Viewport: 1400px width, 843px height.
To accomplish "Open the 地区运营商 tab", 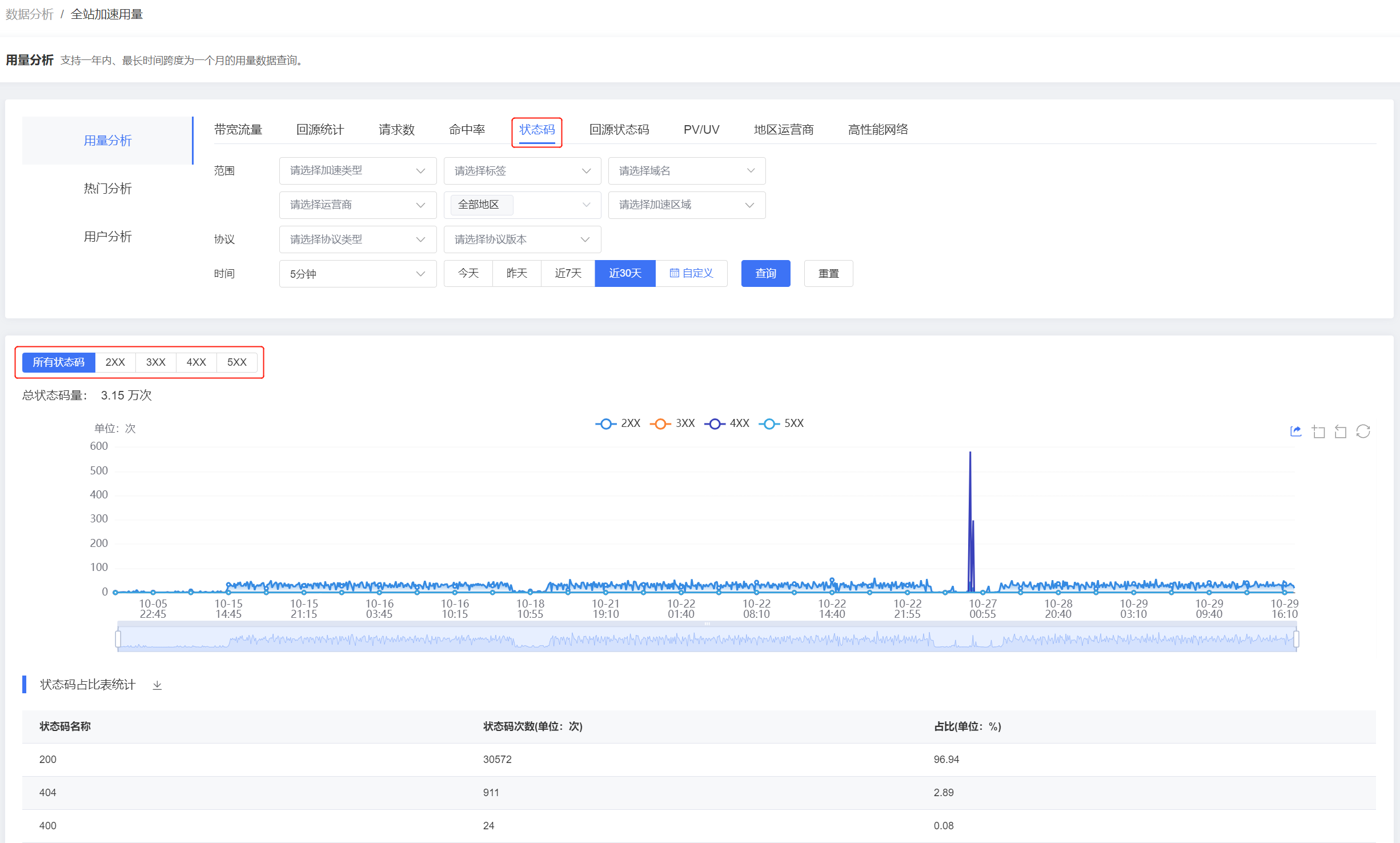I will pyautogui.click(x=784, y=130).
